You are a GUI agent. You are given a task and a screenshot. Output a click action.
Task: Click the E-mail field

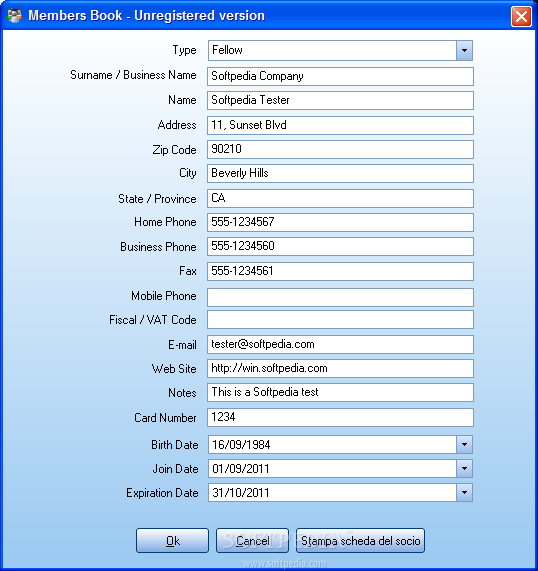click(340, 344)
